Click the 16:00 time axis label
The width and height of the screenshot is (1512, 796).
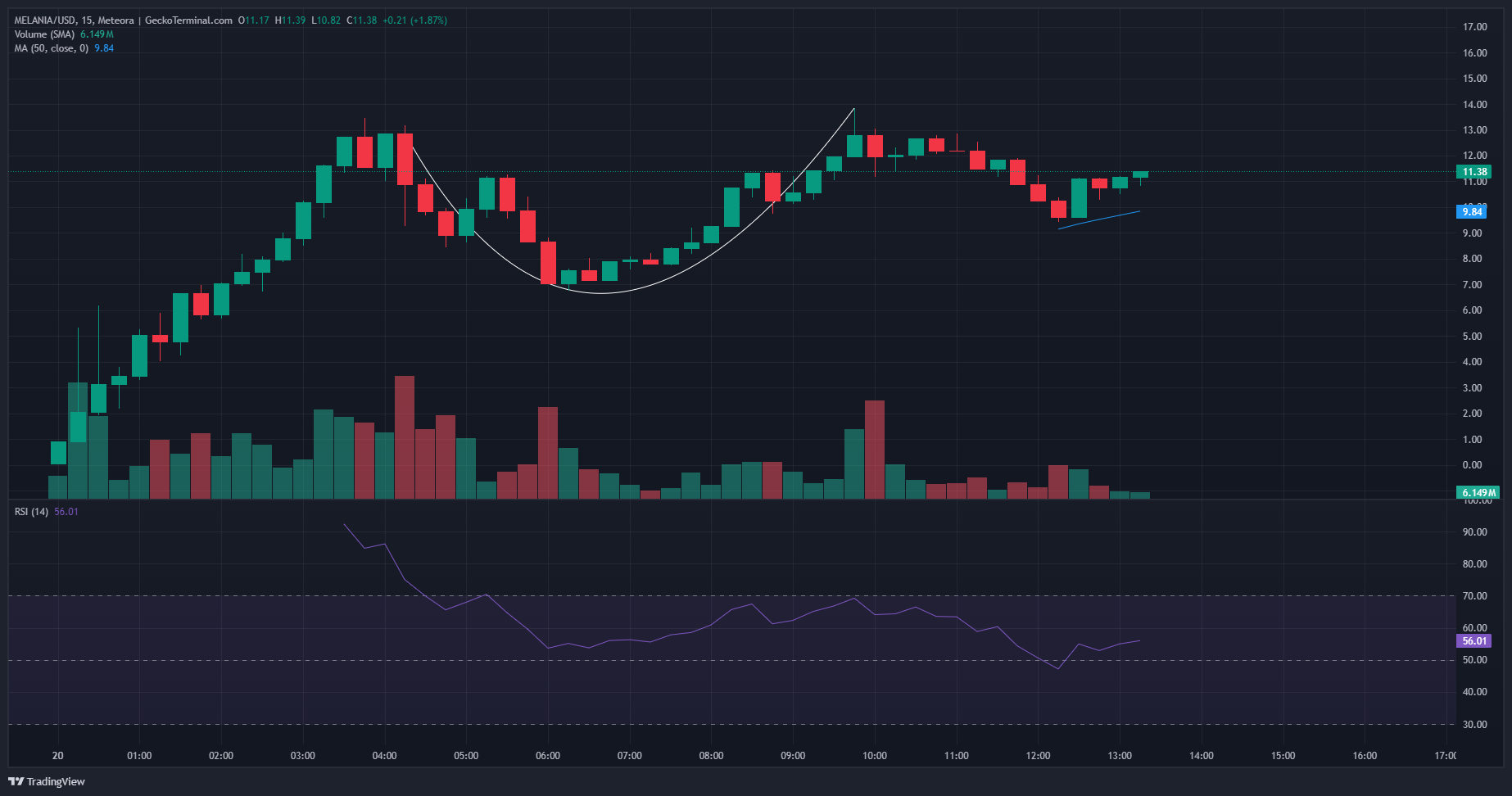click(1365, 756)
